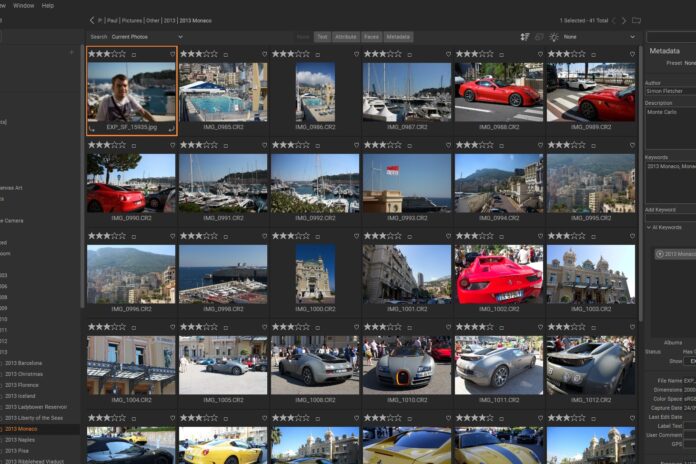Switch to the Text filter tab
The width and height of the screenshot is (696, 464).
(322, 37)
